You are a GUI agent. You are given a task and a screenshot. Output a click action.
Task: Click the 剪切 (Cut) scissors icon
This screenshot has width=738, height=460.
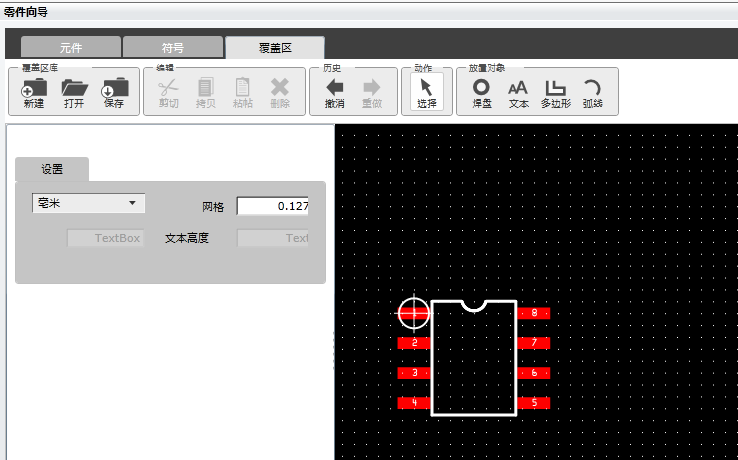[168, 93]
